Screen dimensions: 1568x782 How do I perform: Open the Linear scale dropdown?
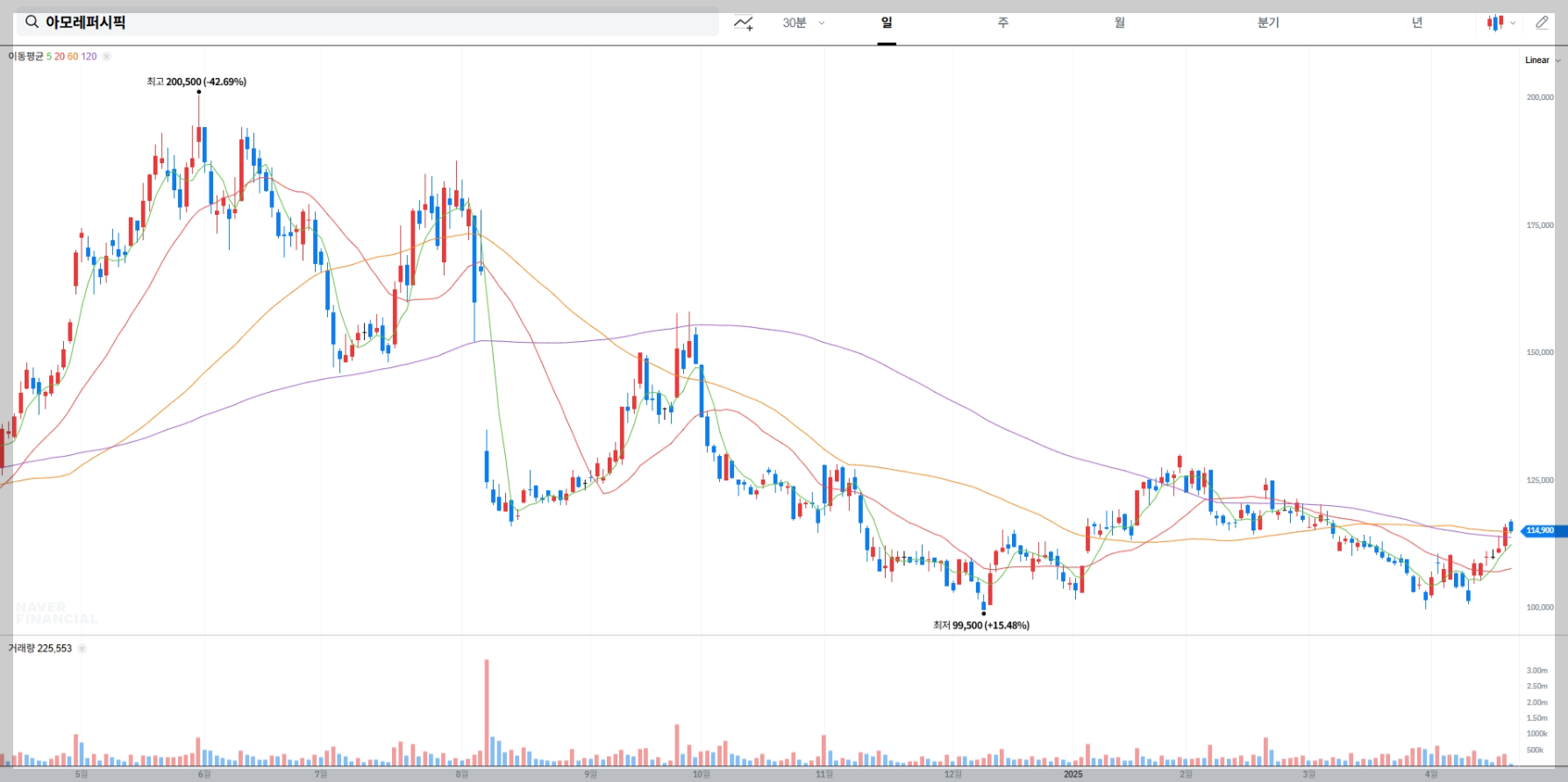pos(1543,60)
